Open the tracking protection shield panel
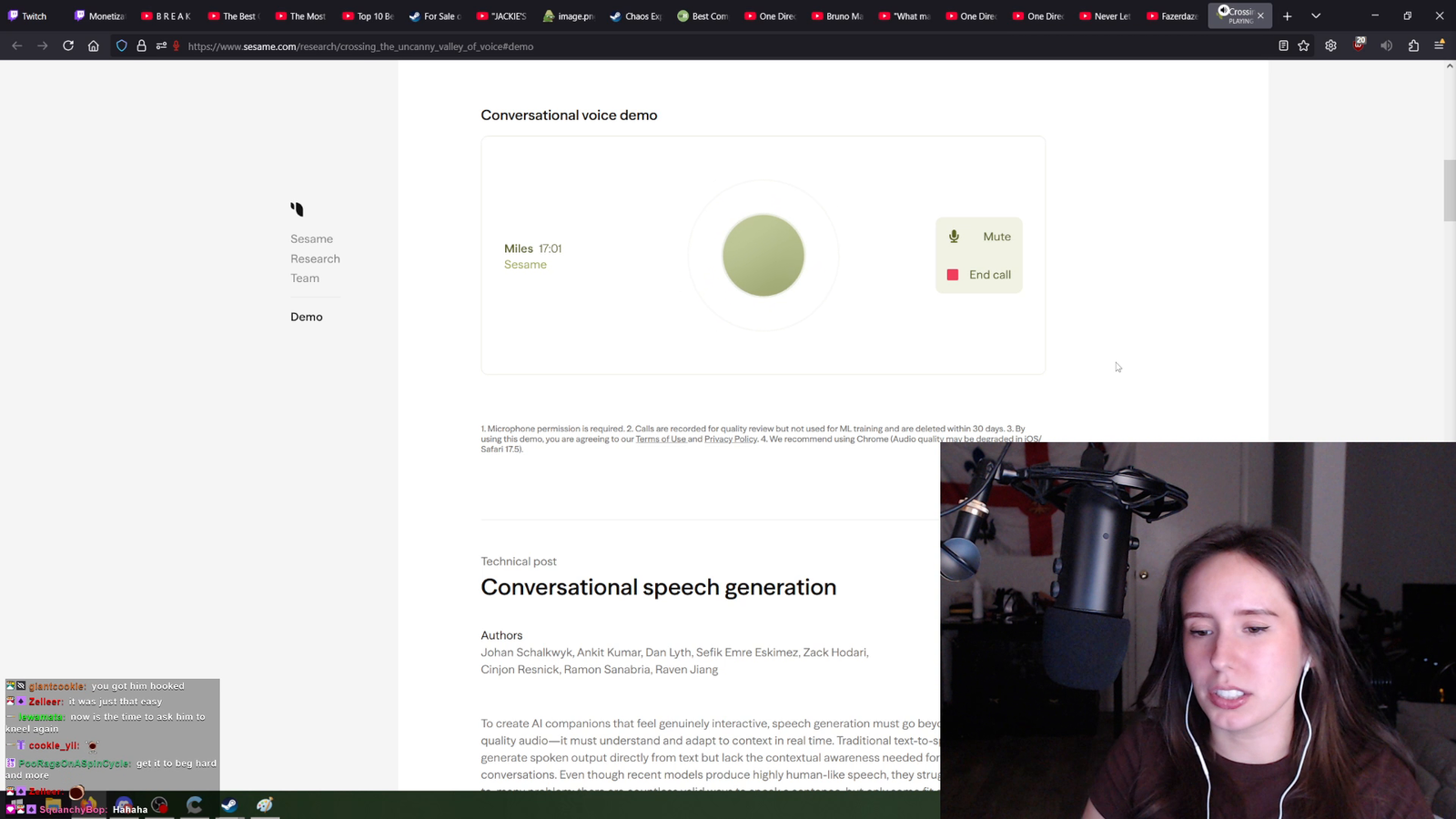Screen dimensions: 1456x819 [x=121, y=45]
